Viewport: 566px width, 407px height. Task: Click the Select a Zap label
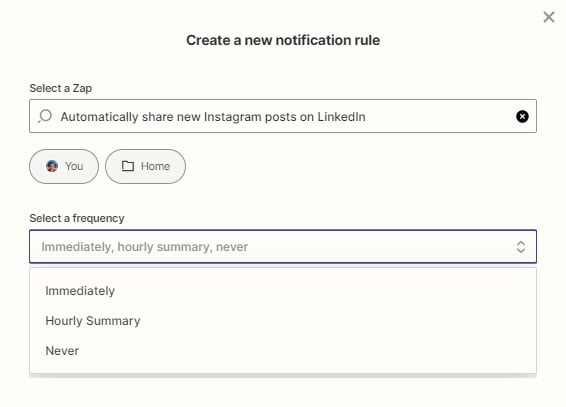click(x=61, y=88)
